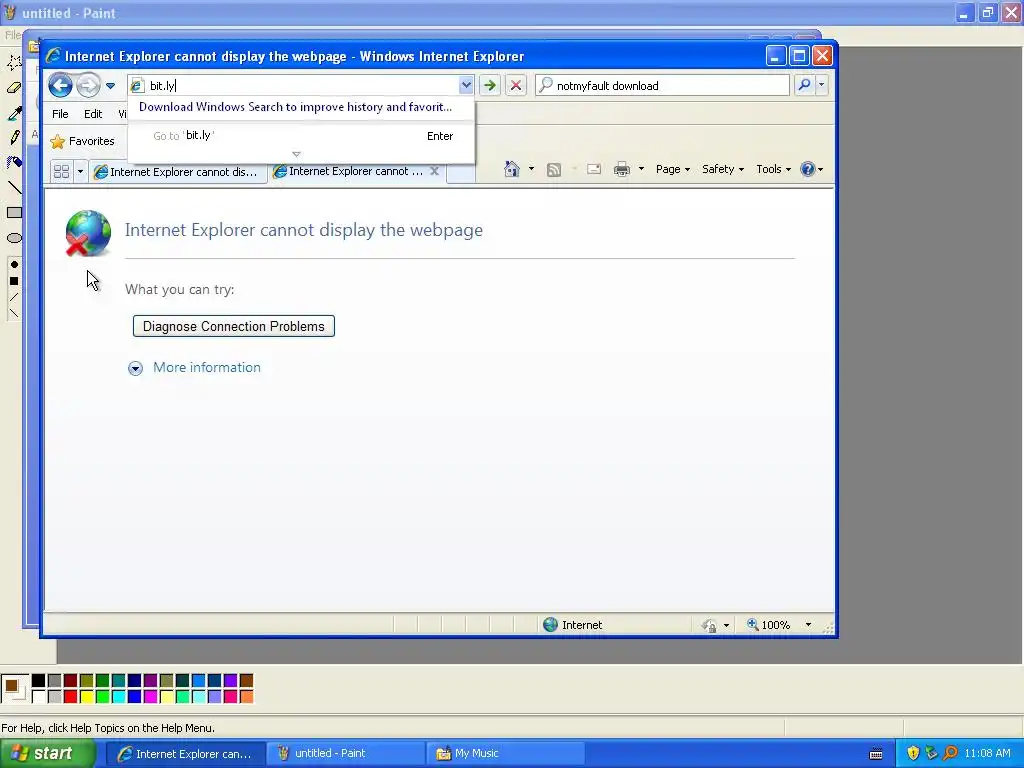
Task: Click the Favorites button label
Action: point(91,141)
